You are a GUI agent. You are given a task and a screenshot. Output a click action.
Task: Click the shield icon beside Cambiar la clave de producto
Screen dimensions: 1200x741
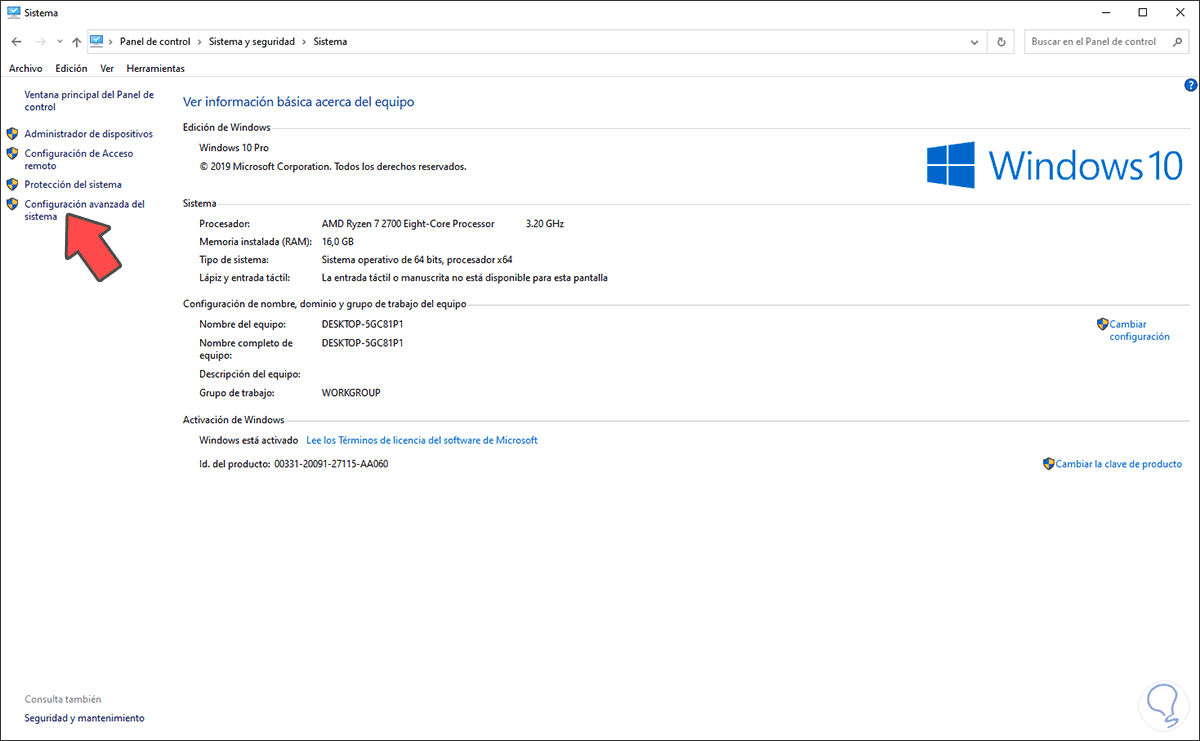tap(1048, 464)
